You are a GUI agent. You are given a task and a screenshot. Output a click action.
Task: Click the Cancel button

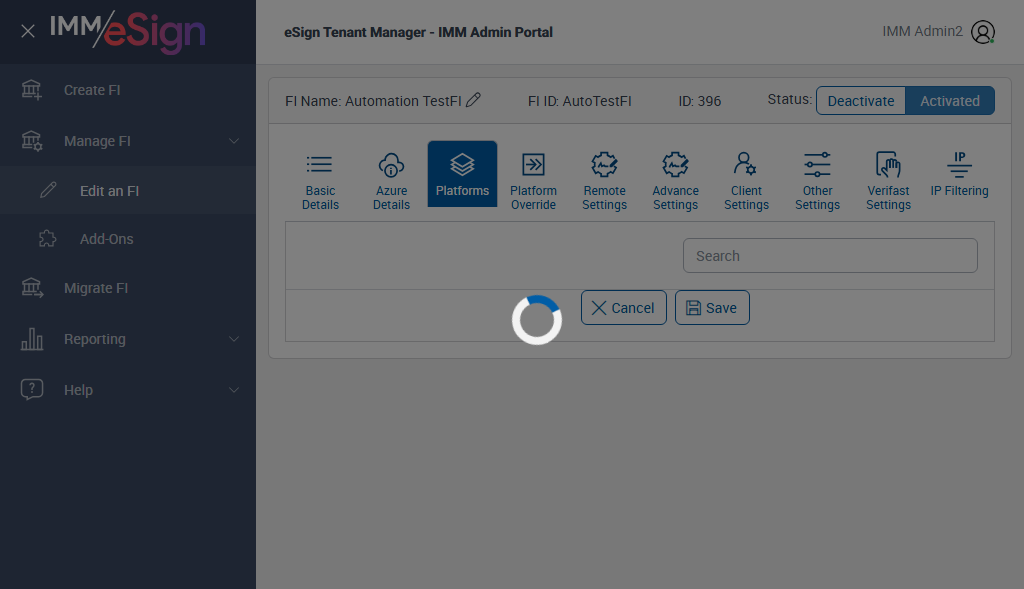click(x=624, y=308)
